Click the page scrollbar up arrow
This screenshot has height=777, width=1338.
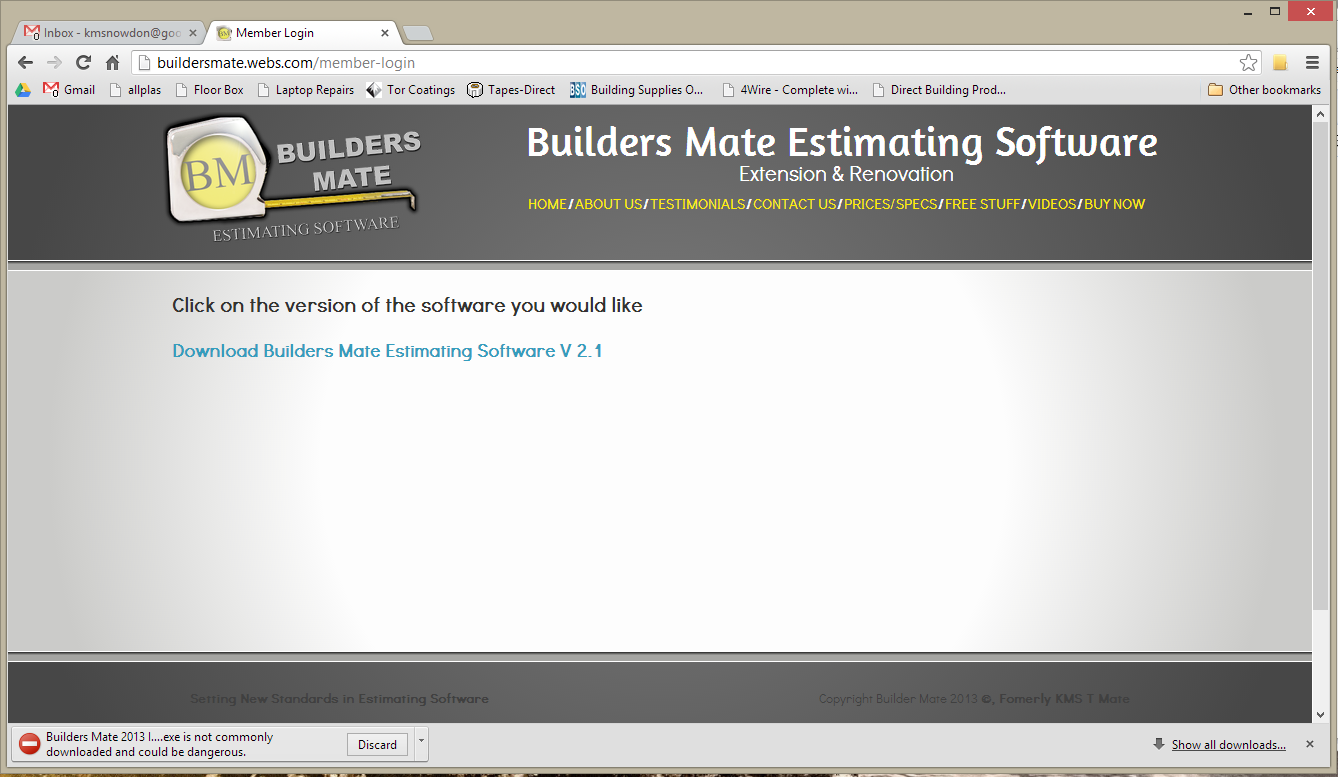(x=1321, y=114)
